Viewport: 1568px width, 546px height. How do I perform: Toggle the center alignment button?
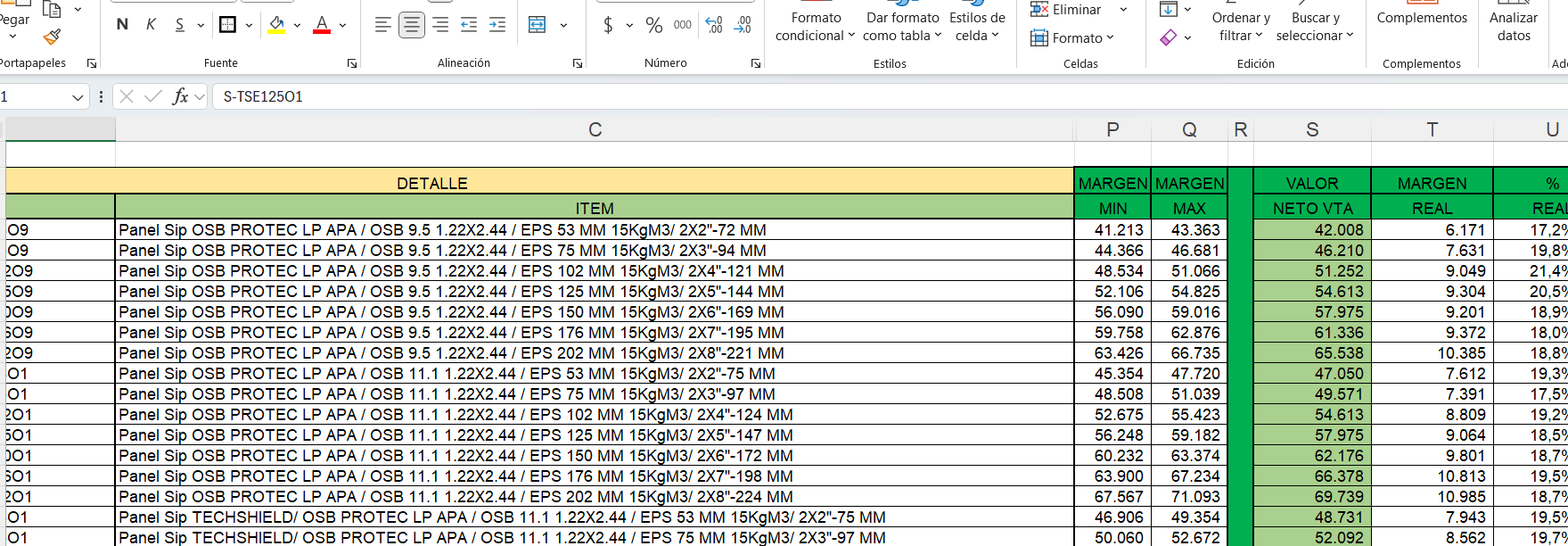pyautogui.click(x=411, y=25)
